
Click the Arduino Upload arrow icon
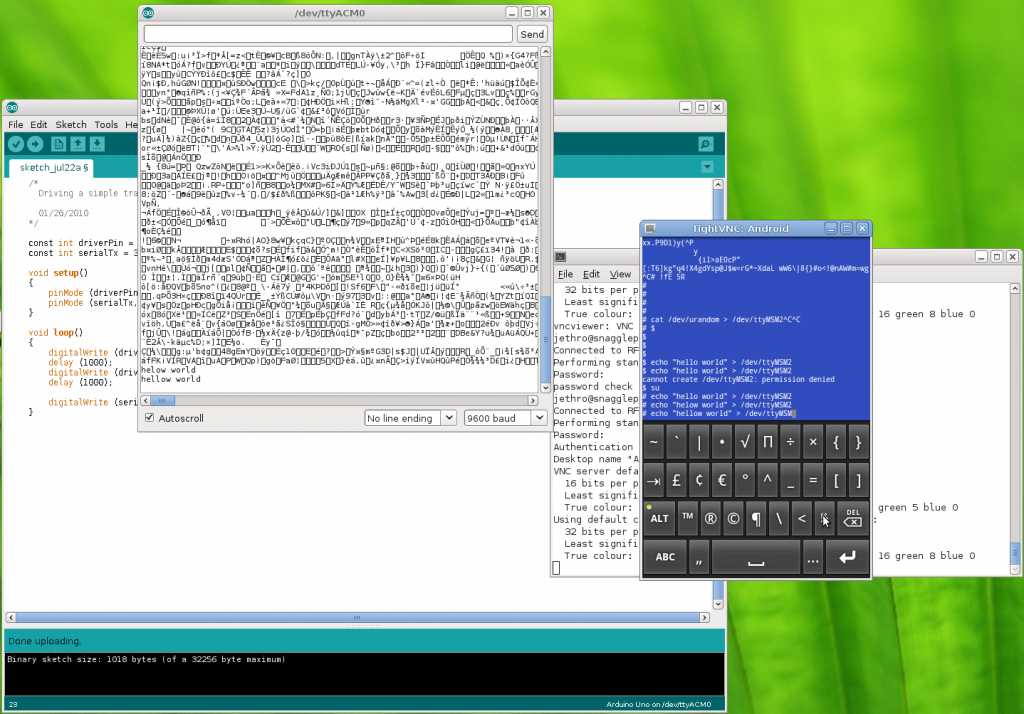(x=35, y=144)
